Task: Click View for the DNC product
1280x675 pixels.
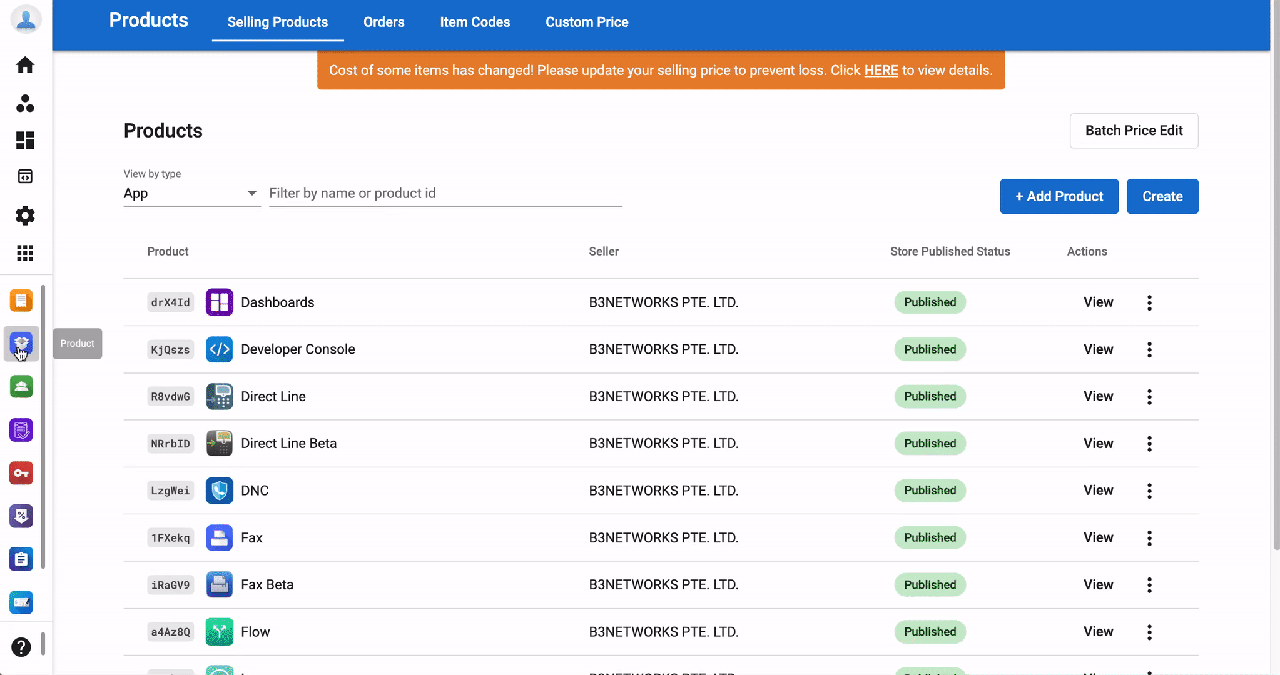Action: 1098,490
